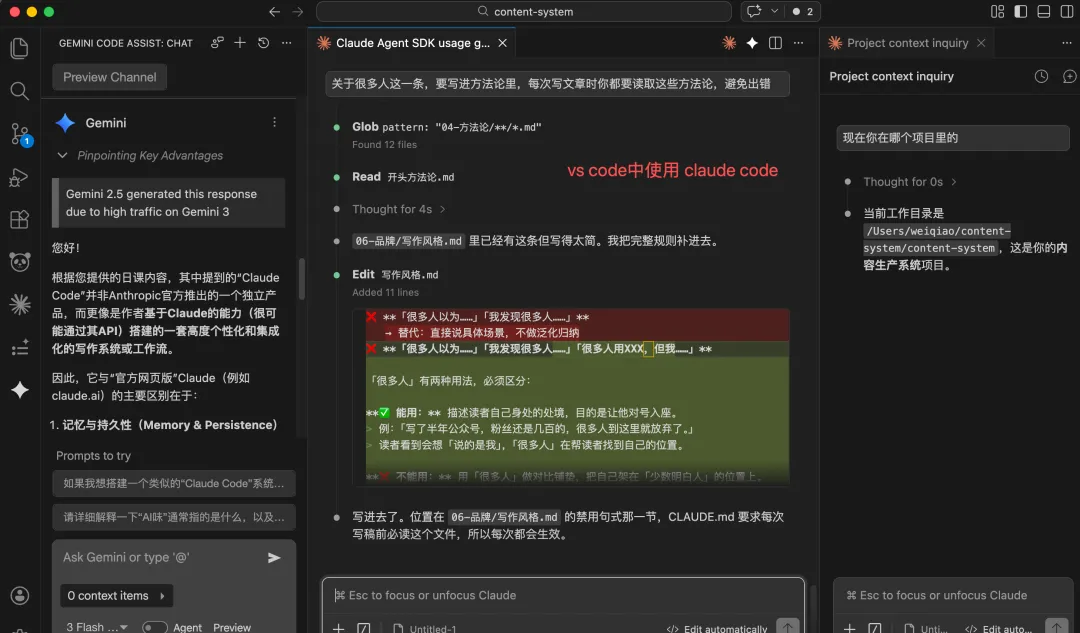Click the content-system command center search
This screenshot has width=1080, height=633.
coord(523,11)
